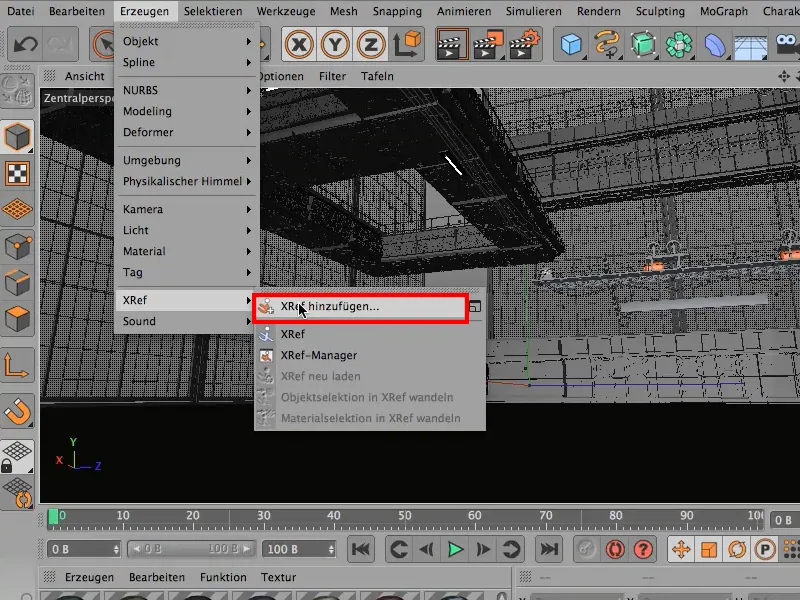Viewport: 800px width, 600px height.
Task: Open the Bearbeiten menu
Action: [77, 11]
